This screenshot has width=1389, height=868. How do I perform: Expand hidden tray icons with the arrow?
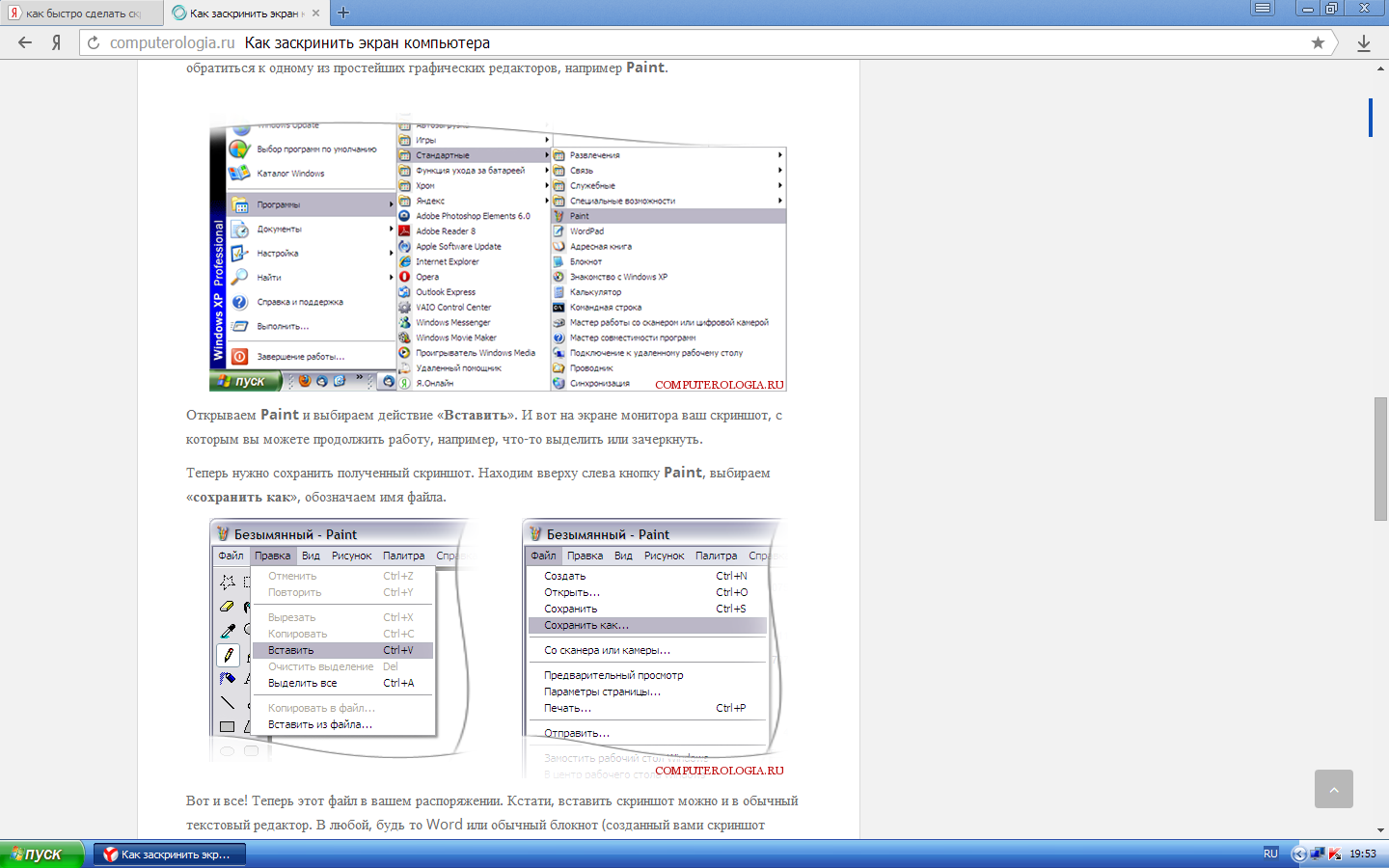(1298, 854)
